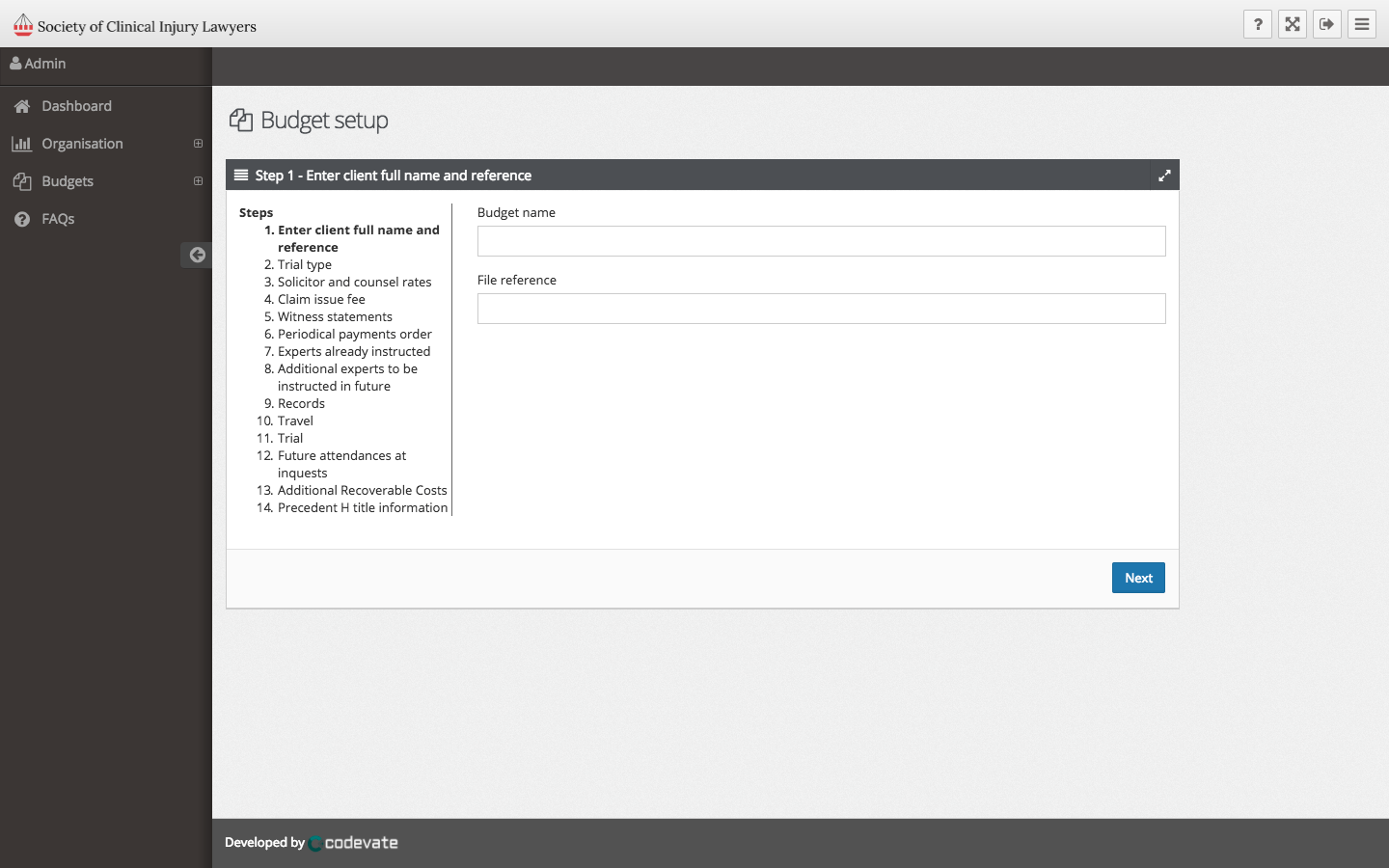Click the Admin user icon
The width and height of the screenshot is (1389, 868).
click(x=15, y=64)
